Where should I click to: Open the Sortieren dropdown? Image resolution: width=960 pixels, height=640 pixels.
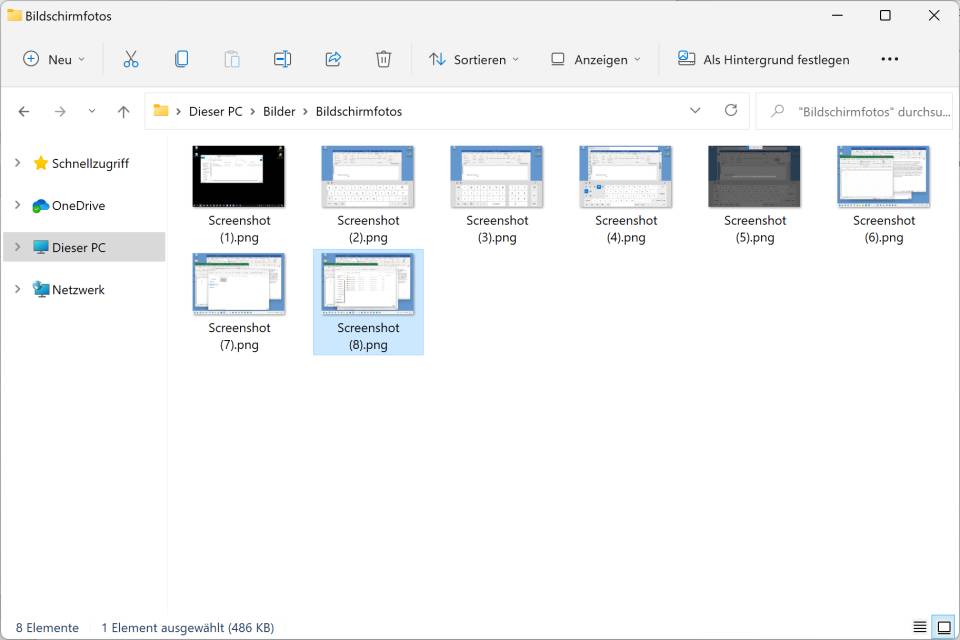[474, 59]
